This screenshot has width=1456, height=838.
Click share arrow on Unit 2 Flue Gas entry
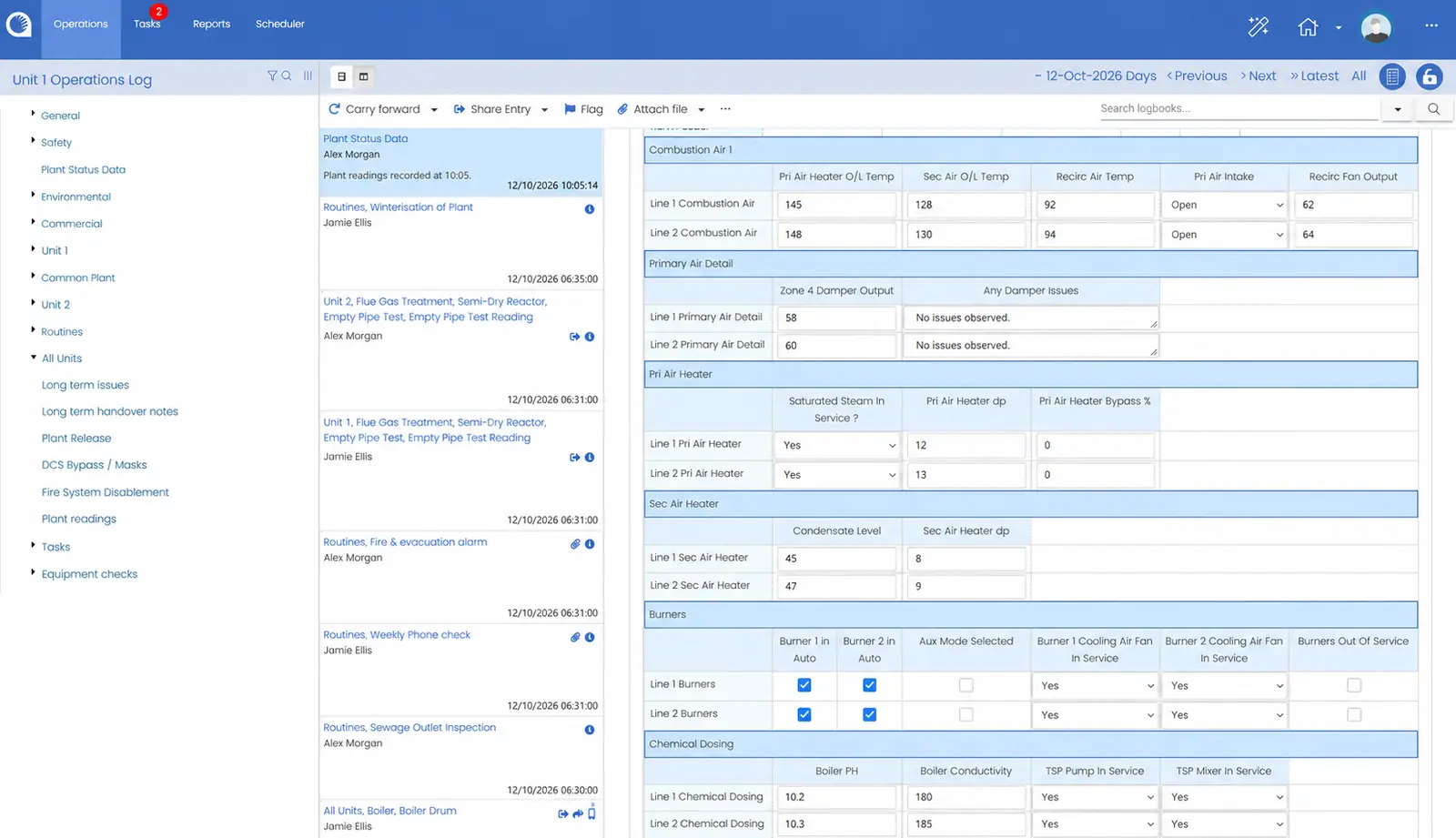574,337
